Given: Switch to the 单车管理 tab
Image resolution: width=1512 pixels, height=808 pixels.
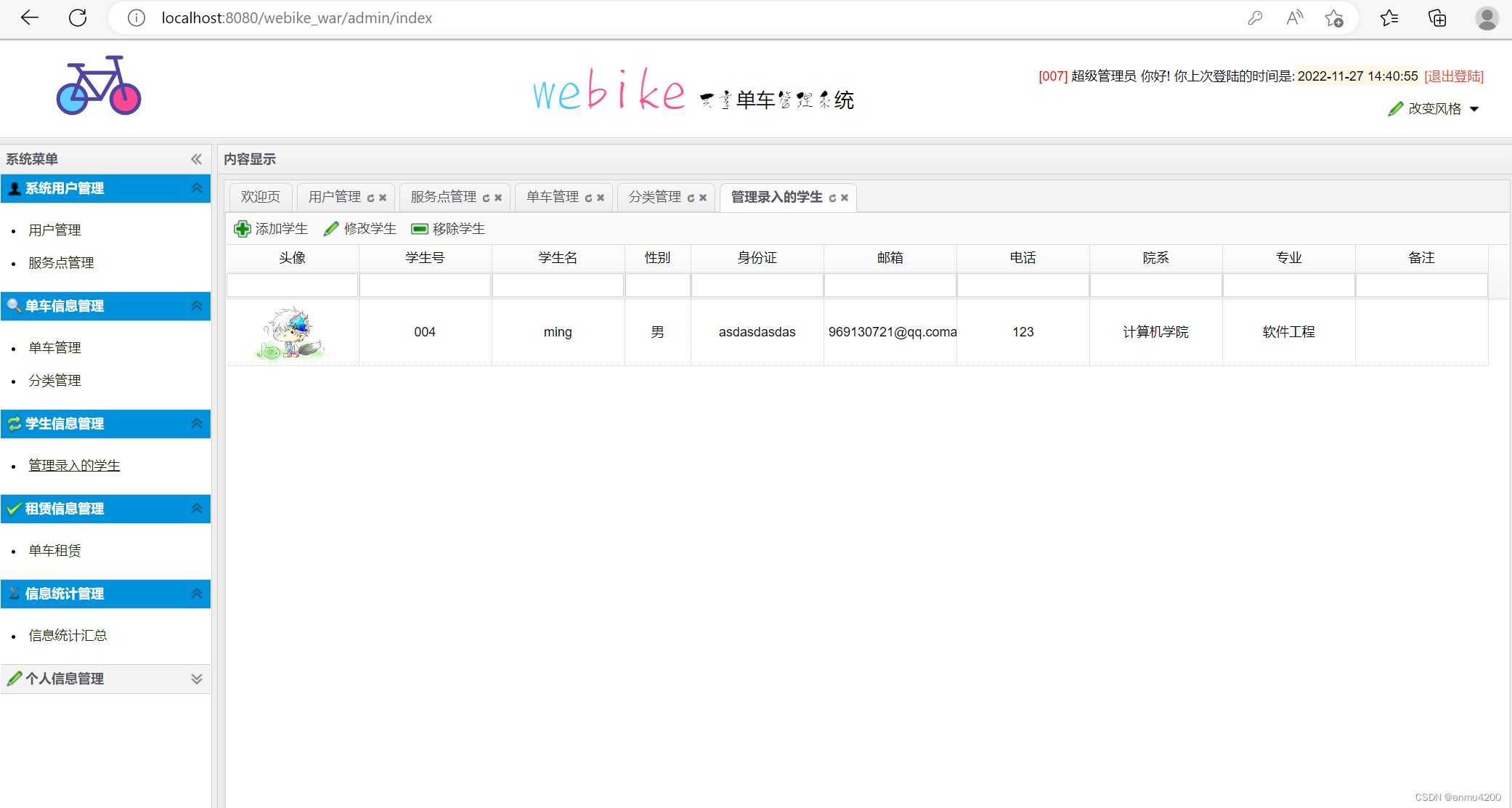Looking at the screenshot, I should (x=552, y=197).
